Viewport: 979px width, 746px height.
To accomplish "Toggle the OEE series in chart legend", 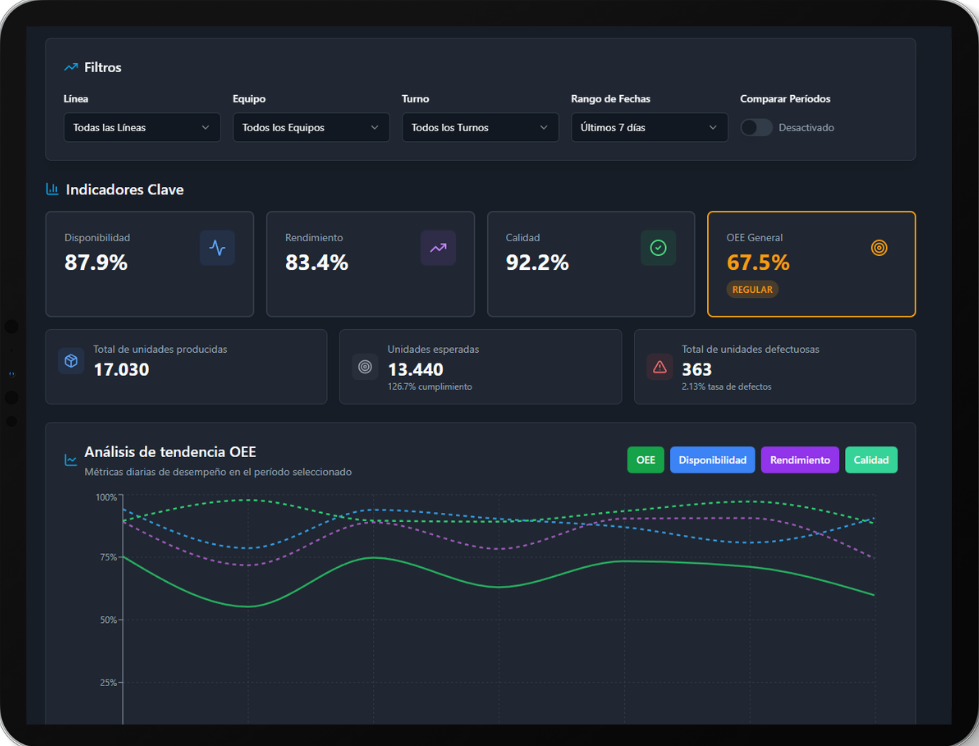I will pos(645,460).
